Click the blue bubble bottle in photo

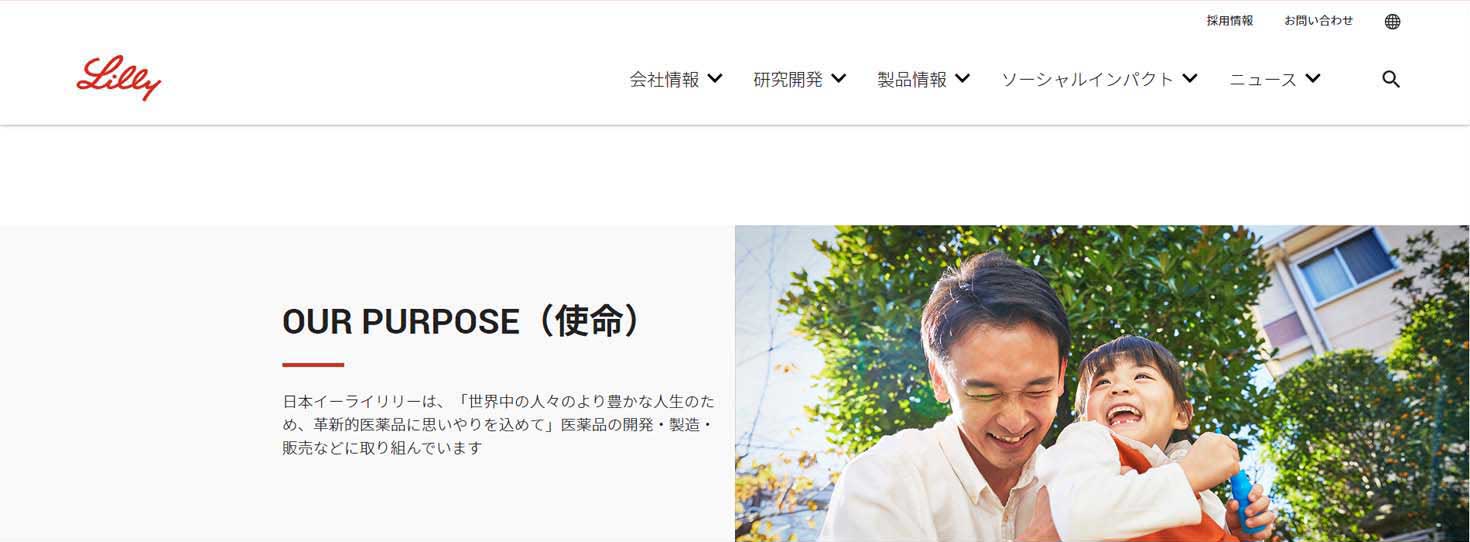(1243, 502)
